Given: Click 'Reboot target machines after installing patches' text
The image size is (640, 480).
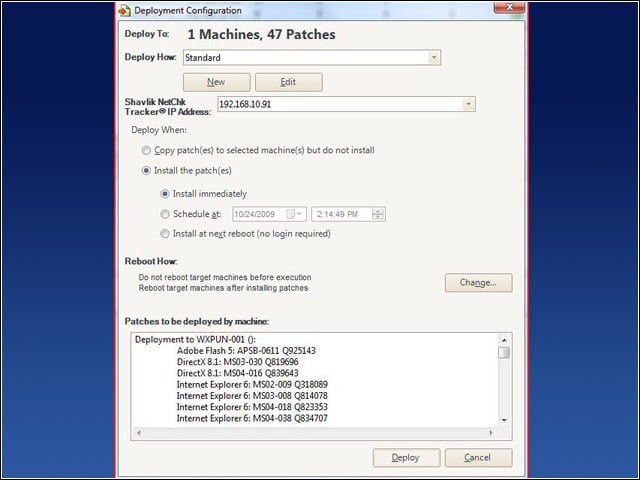Looking at the screenshot, I should click(x=223, y=288).
